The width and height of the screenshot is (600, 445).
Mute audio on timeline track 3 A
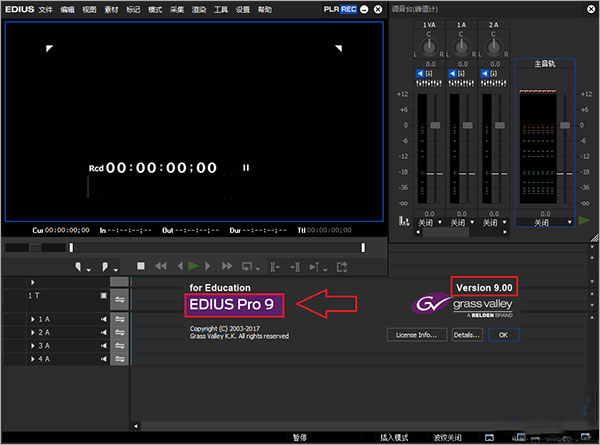104,346
